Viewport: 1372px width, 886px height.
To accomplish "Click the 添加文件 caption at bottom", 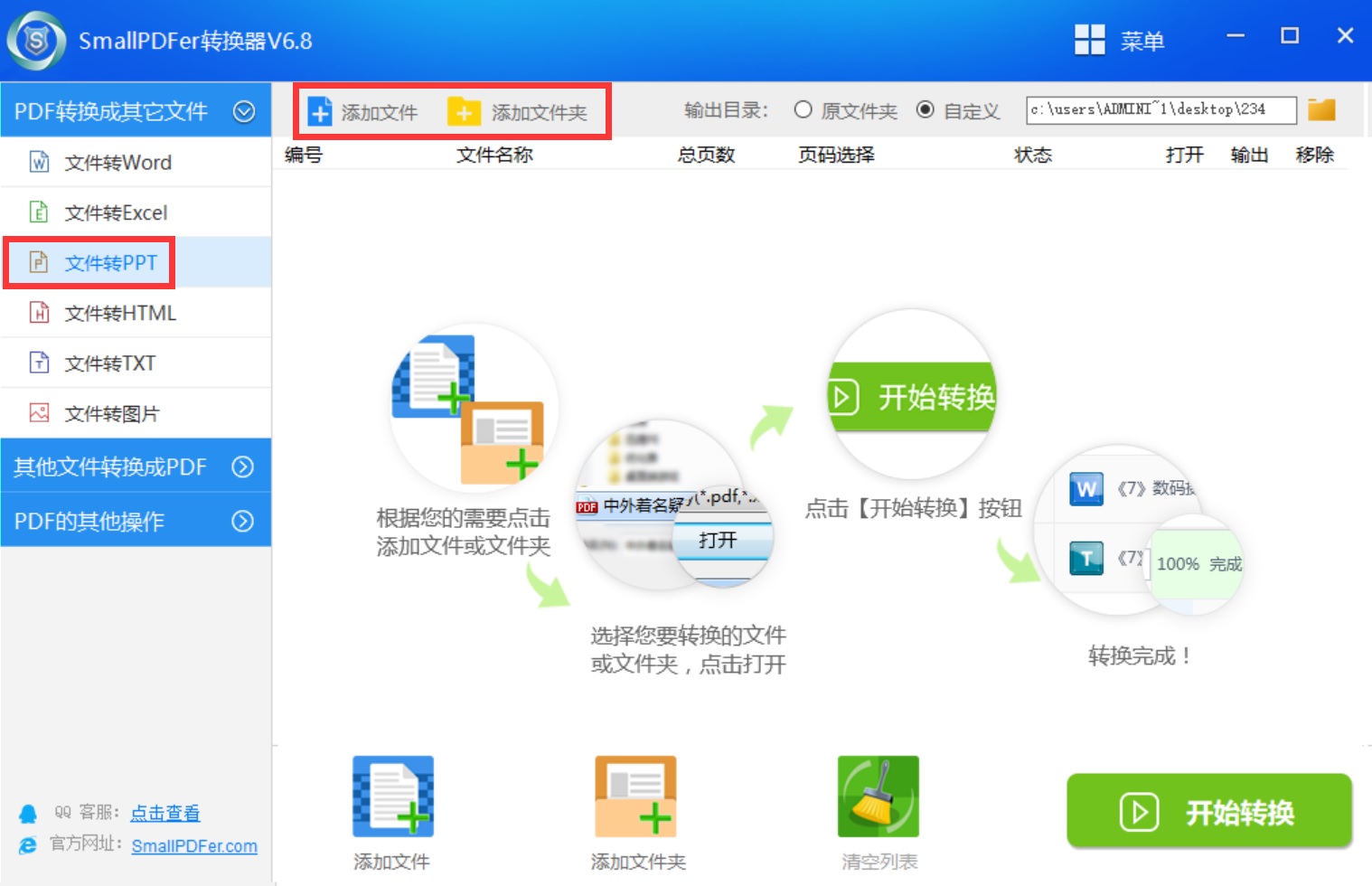I will pos(391,862).
